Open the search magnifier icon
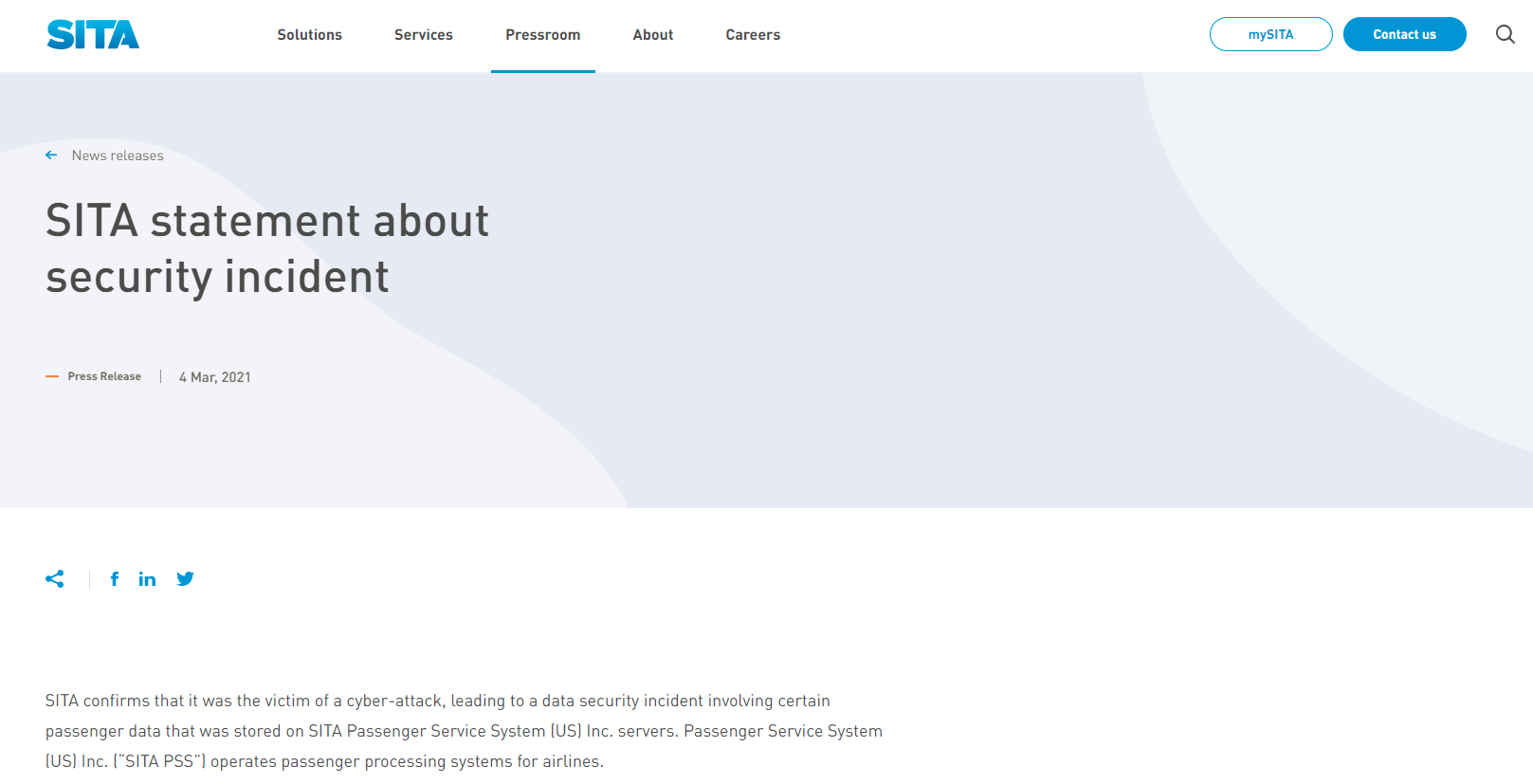This screenshot has width=1533, height=784. click(x=1505, y=35)
